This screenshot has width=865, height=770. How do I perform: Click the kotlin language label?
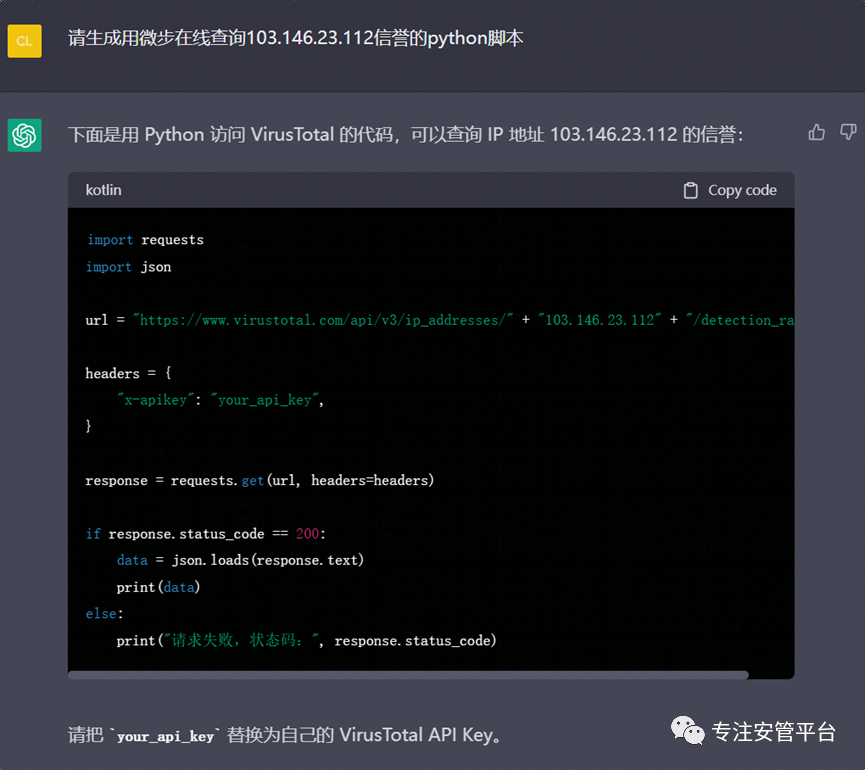click(103, 190)
